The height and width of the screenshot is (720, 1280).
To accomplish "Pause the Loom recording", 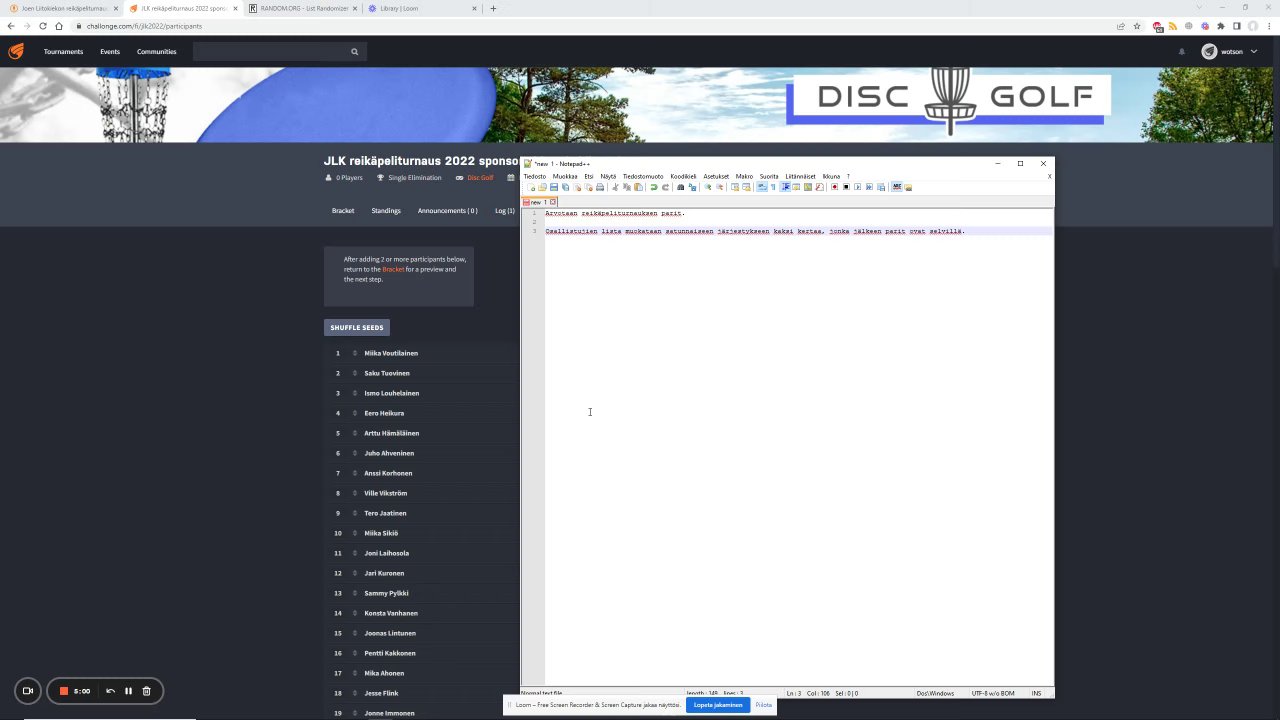I will pyautogui.click(x=128, y=691).
